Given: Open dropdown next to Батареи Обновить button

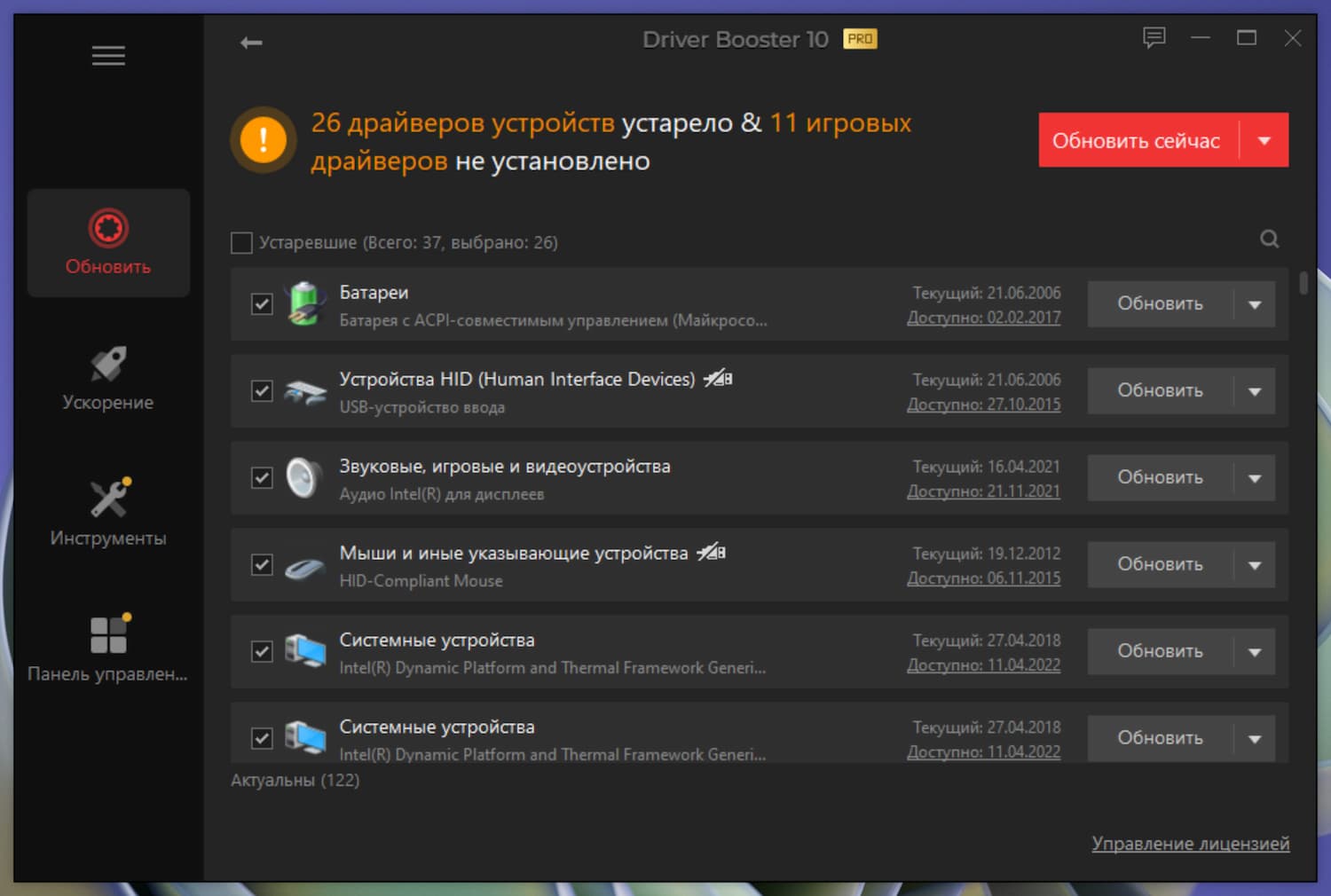Looking at the screenshot, I should coord(1254,304).
